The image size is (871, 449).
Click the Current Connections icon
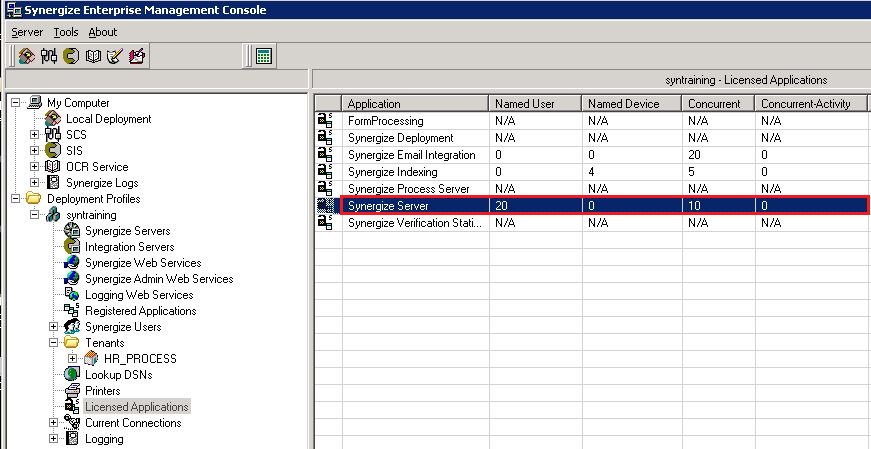72,422
